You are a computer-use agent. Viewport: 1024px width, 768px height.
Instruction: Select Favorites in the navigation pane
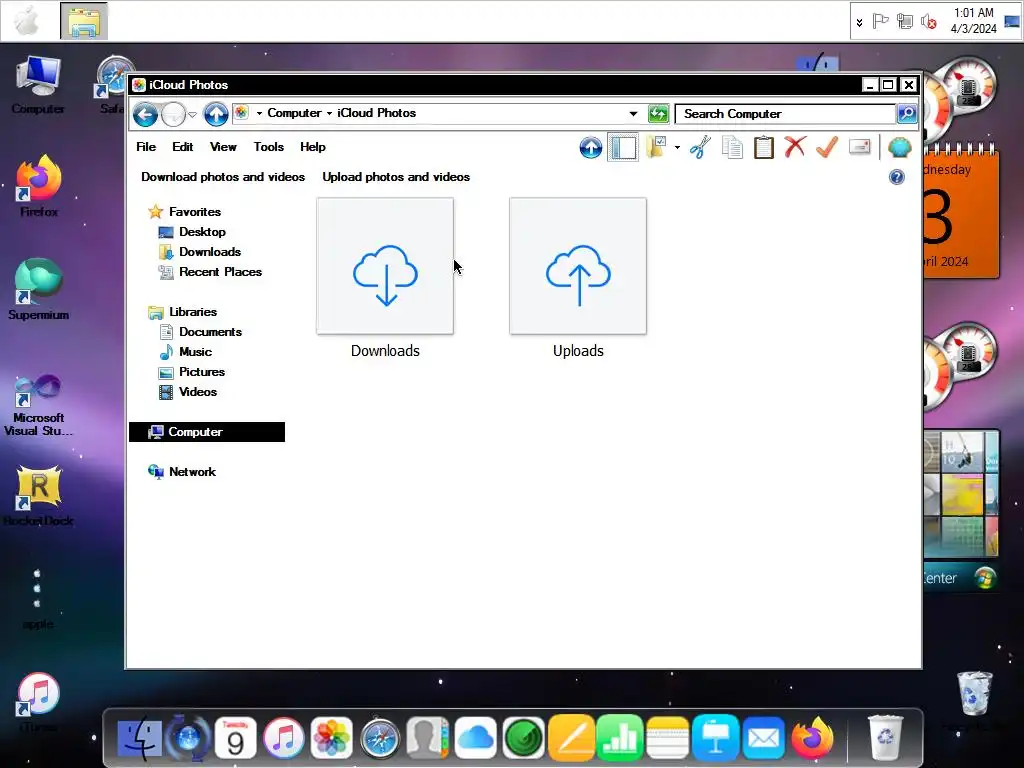tap(195, 212)
